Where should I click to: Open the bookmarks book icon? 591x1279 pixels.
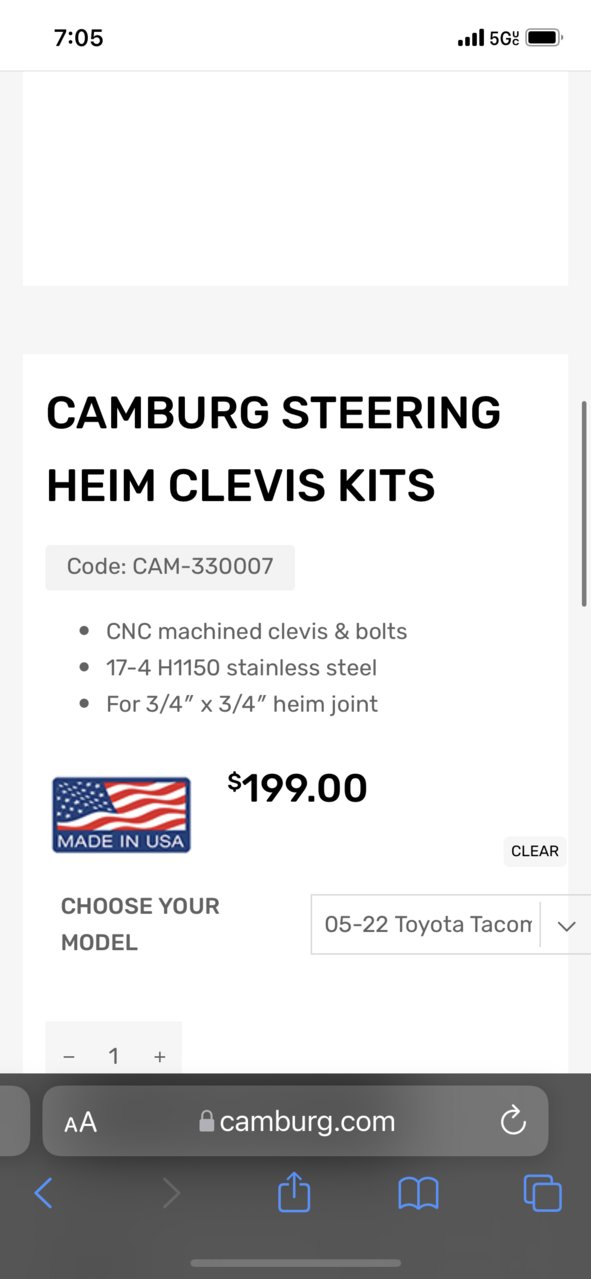418,1192
